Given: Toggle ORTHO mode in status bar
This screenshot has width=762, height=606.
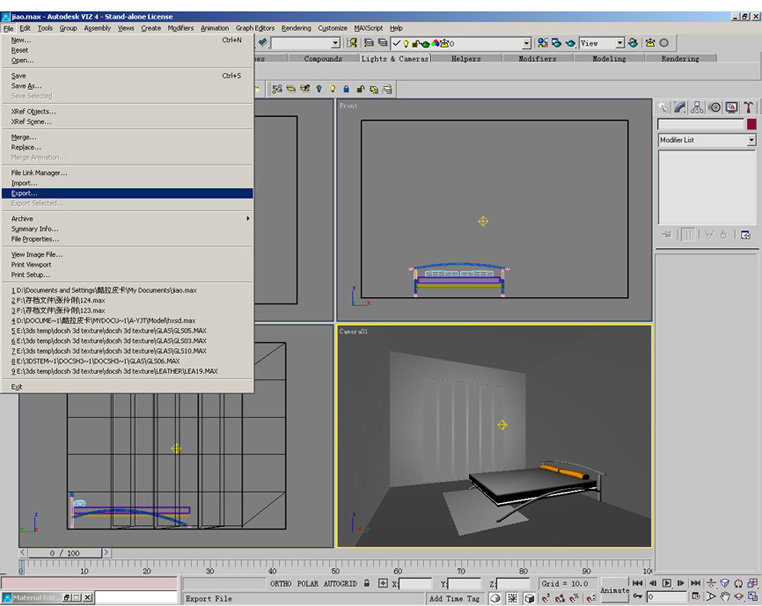Looking at the screenshot, I should click(282, 583).
